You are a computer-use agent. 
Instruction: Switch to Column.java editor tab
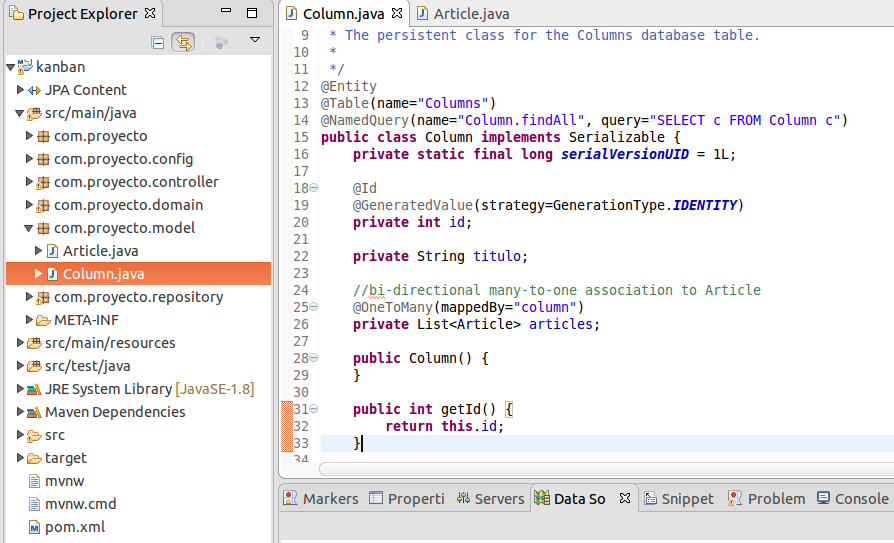pos(343,14)
